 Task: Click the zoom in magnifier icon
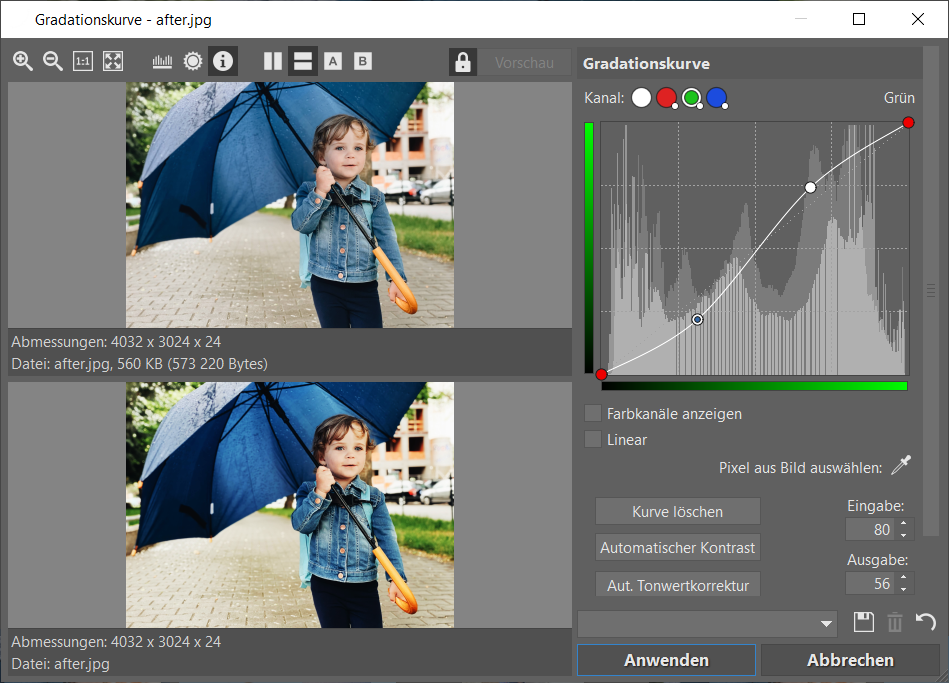[23, 61]
